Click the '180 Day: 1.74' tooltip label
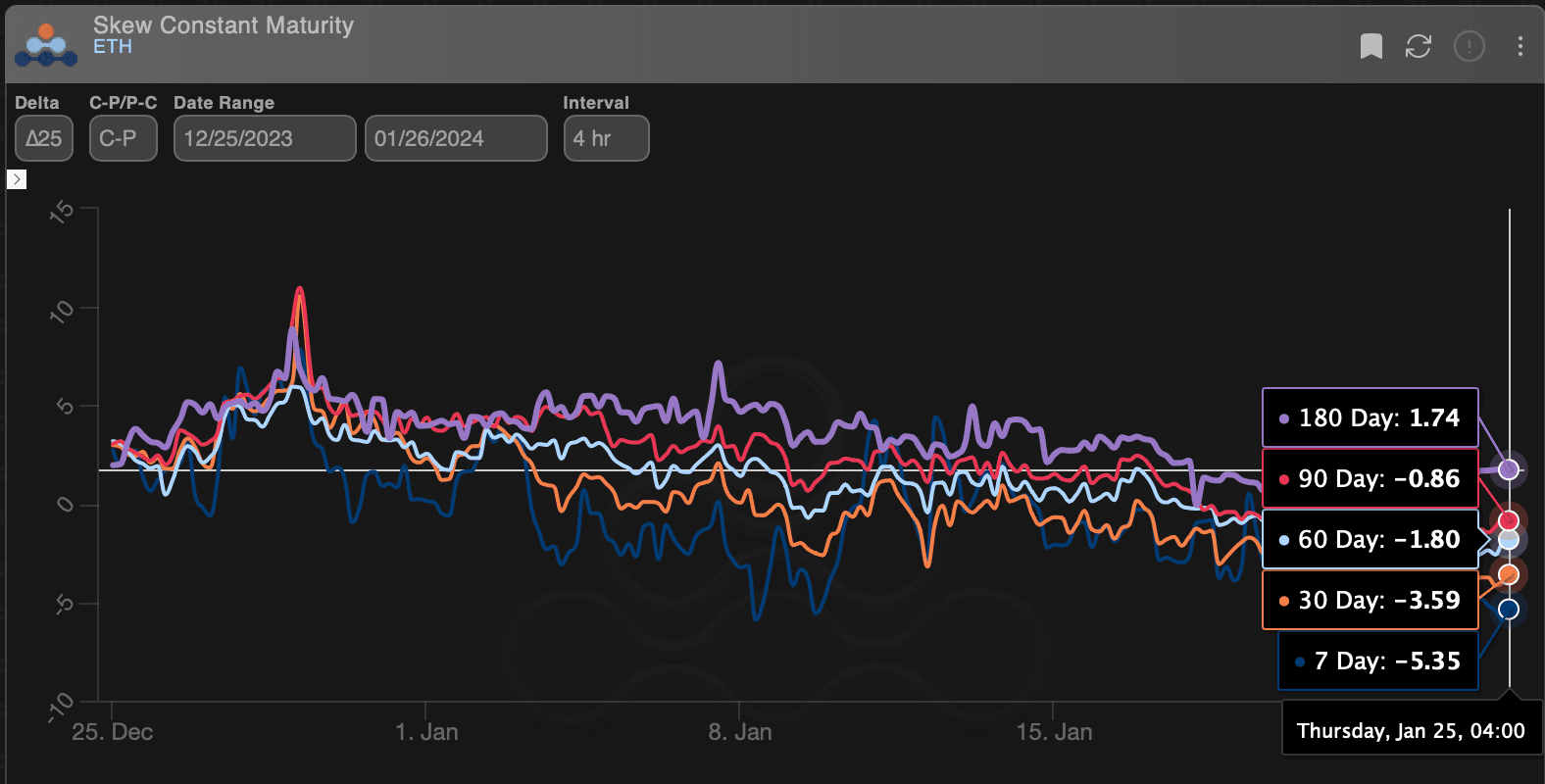The width and height of the screenshot is (1545, 784). point(1370,417)
